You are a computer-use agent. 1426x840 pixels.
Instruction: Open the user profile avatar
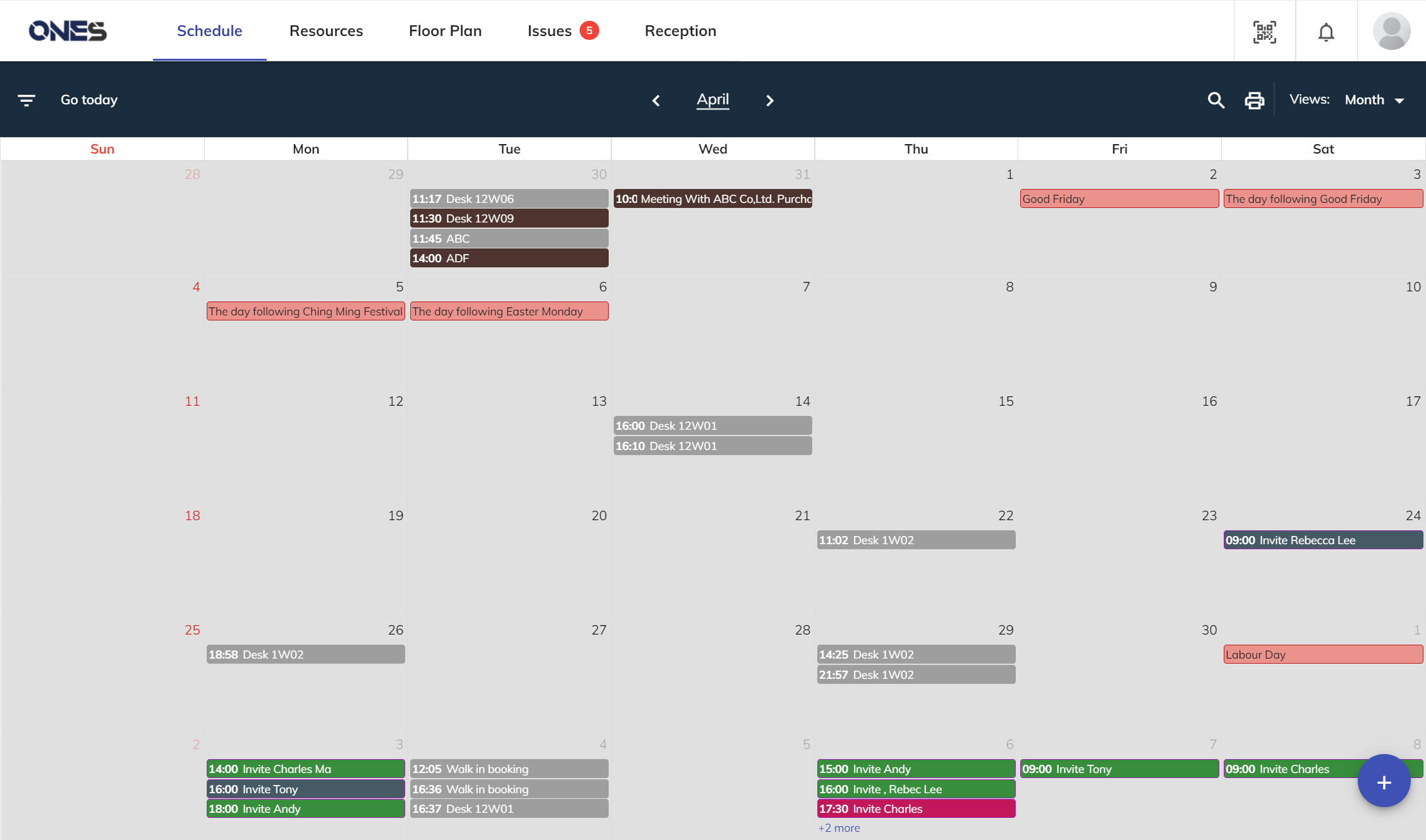1391,31
